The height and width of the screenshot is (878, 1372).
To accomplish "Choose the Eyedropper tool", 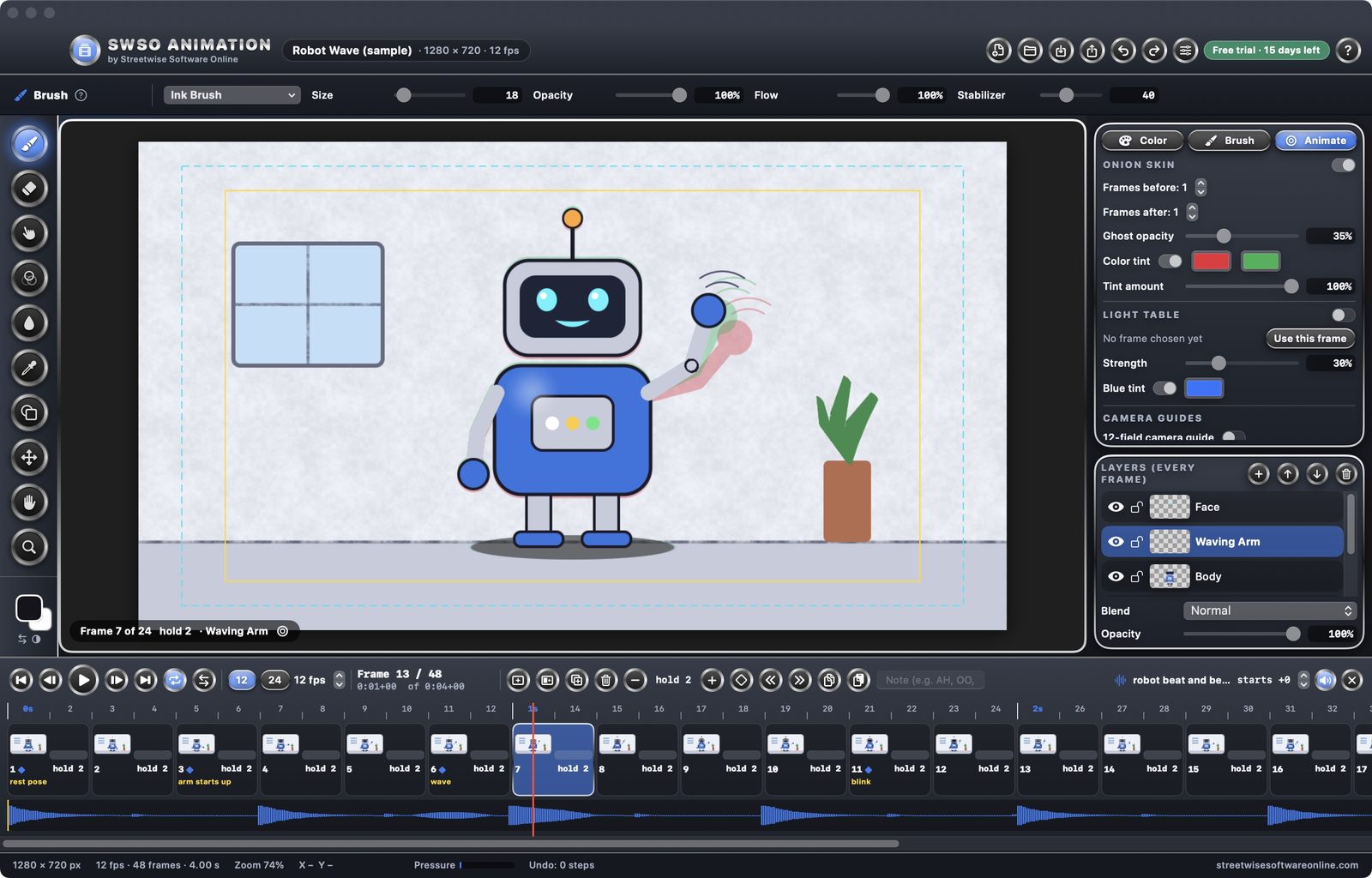I will (29, 368).
